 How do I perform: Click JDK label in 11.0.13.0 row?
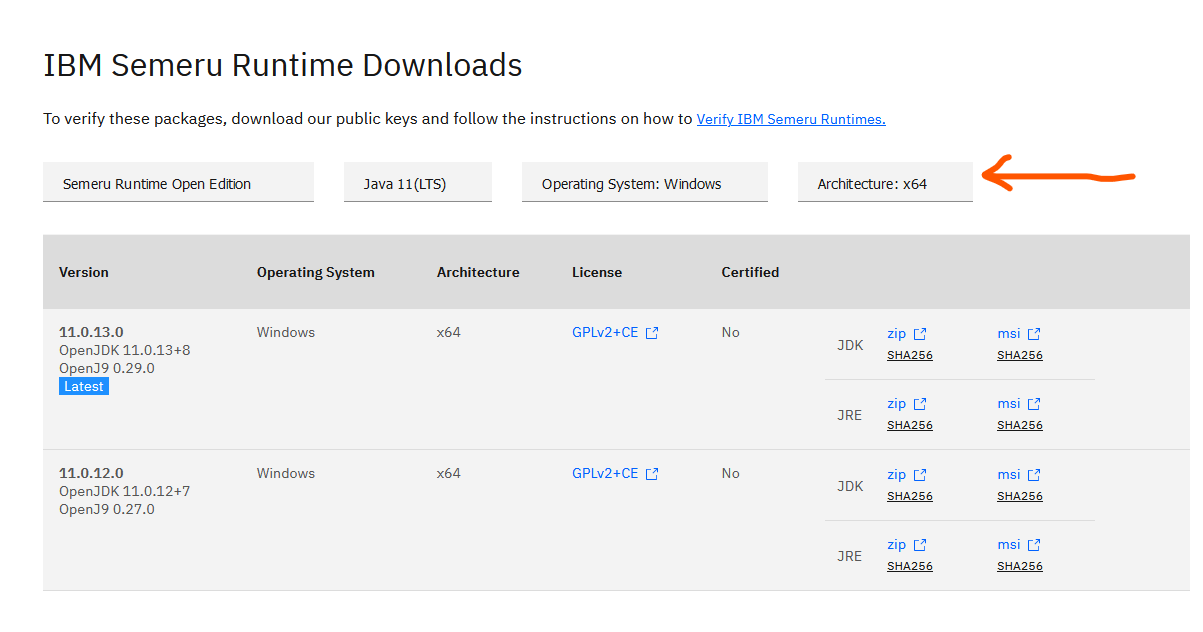point(850,345)
